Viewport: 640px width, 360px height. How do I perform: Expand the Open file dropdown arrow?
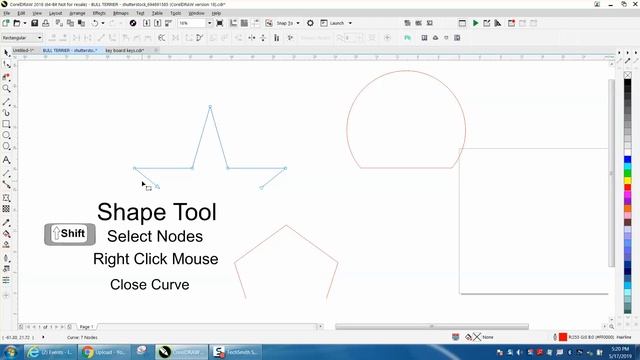click(x=24, y=23)
